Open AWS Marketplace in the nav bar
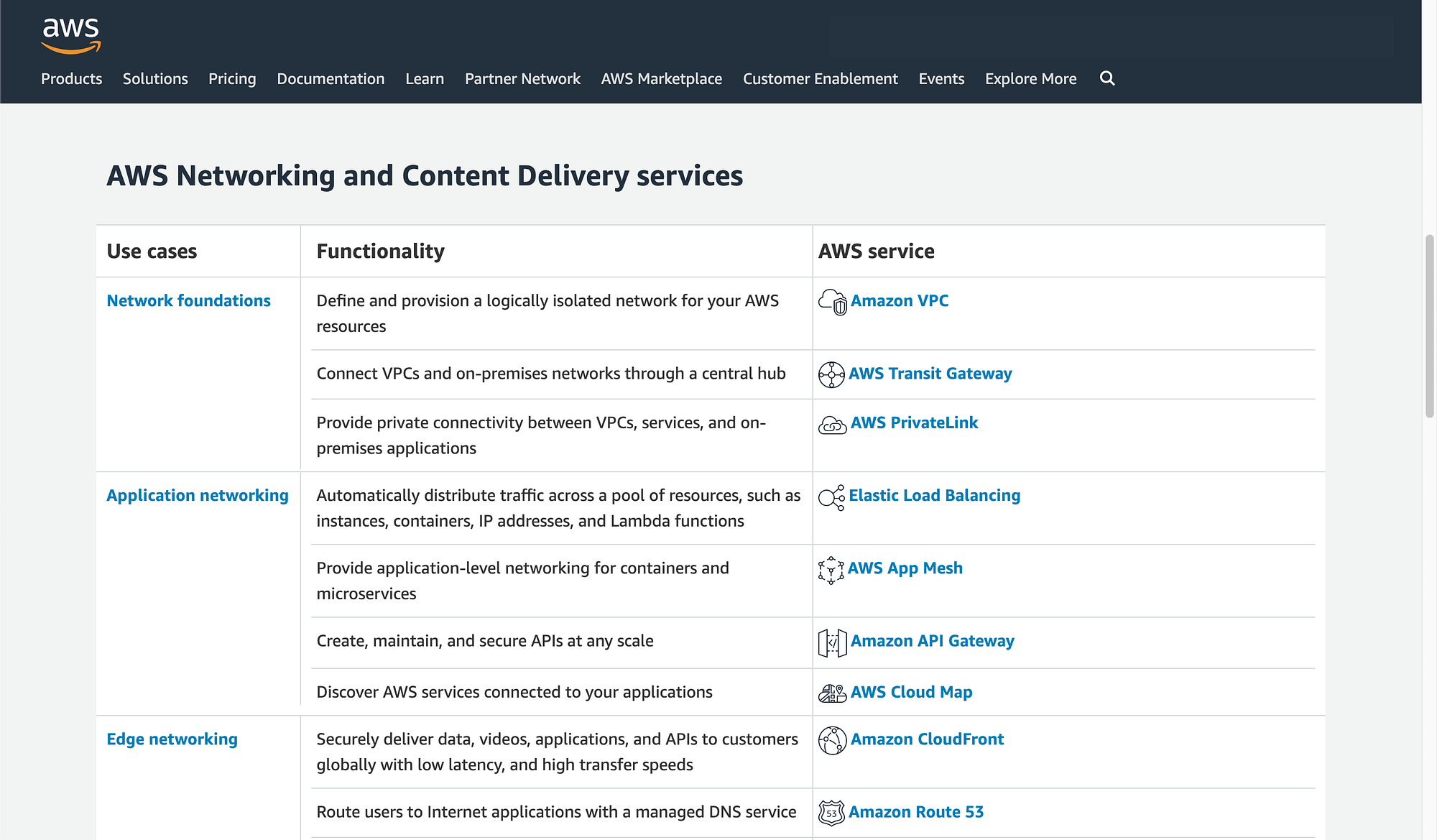Screen dimensions: 1437x840 [x=662, y=78]
